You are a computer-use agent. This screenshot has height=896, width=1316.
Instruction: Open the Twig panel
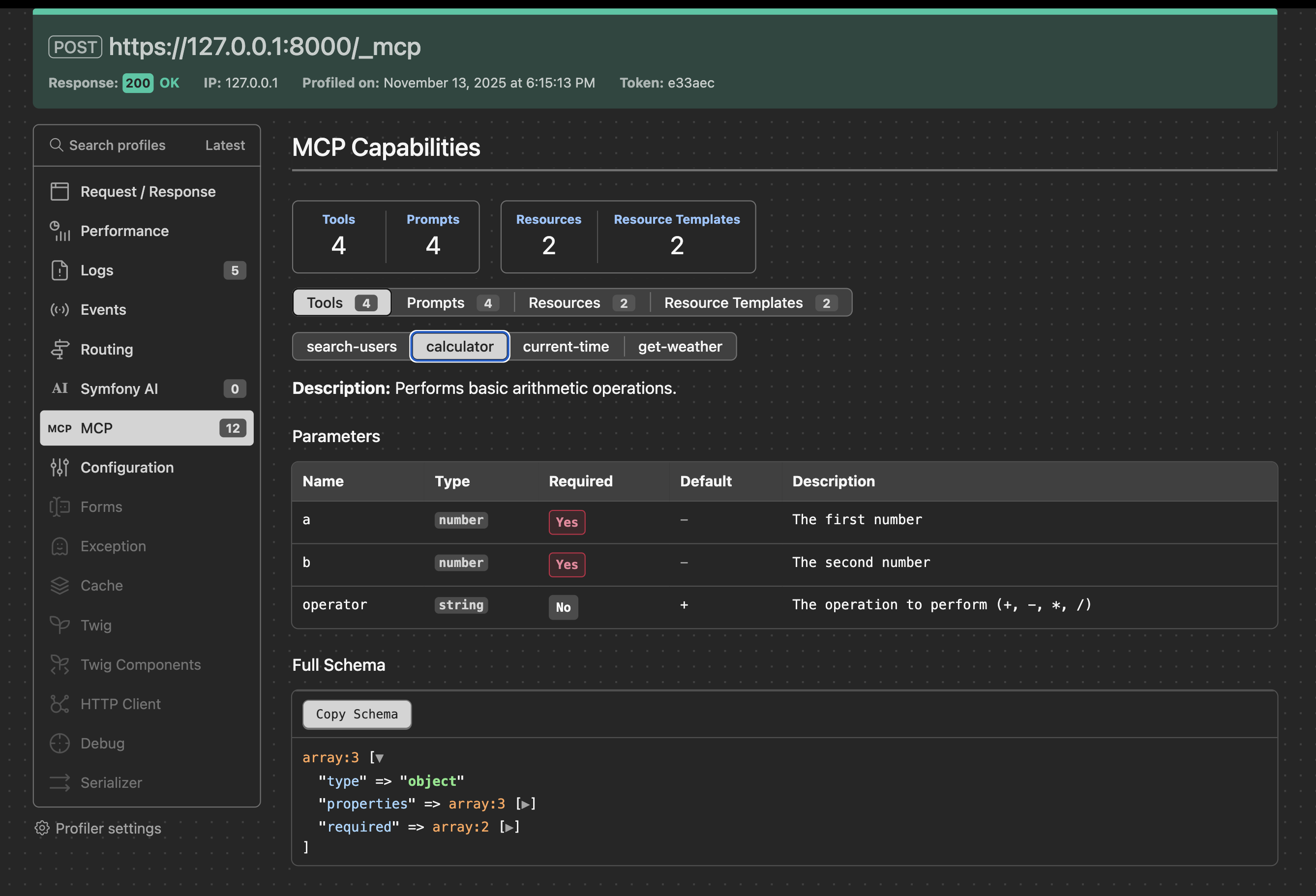coord(97,625)
